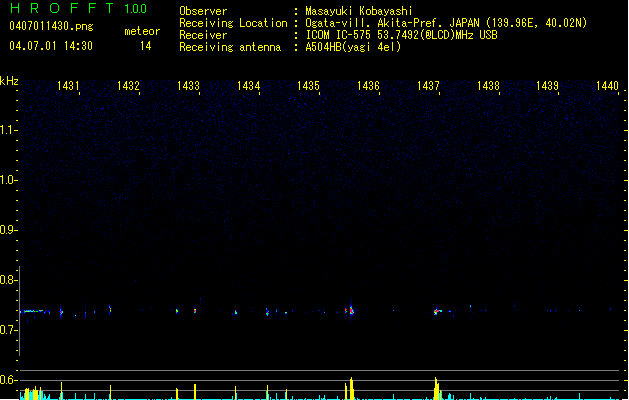Click the 1431 time axis marker
629x400 pixels.
tap(68, 86)
